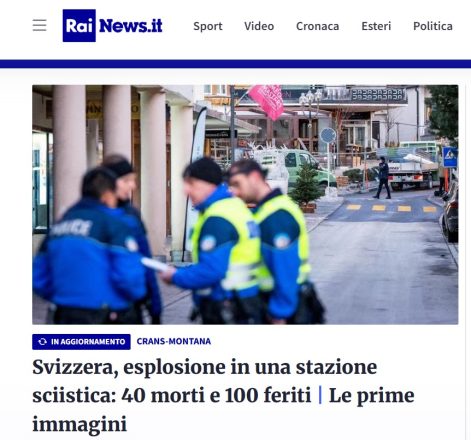Open the police officers article photo

point(245,205)
